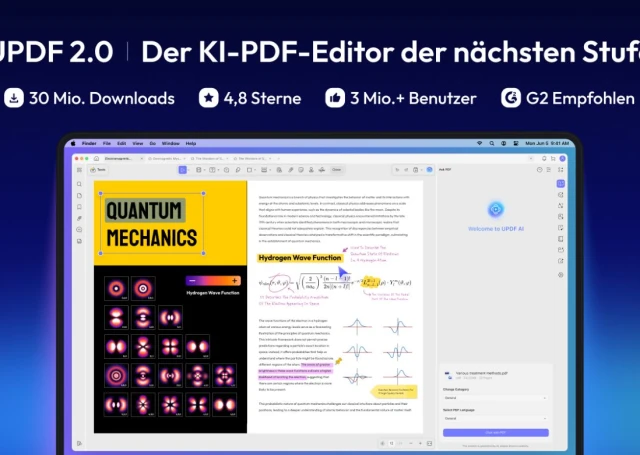Click the notification bell icon
Screen dimensions: 640x455
click(x=544, y=158)
